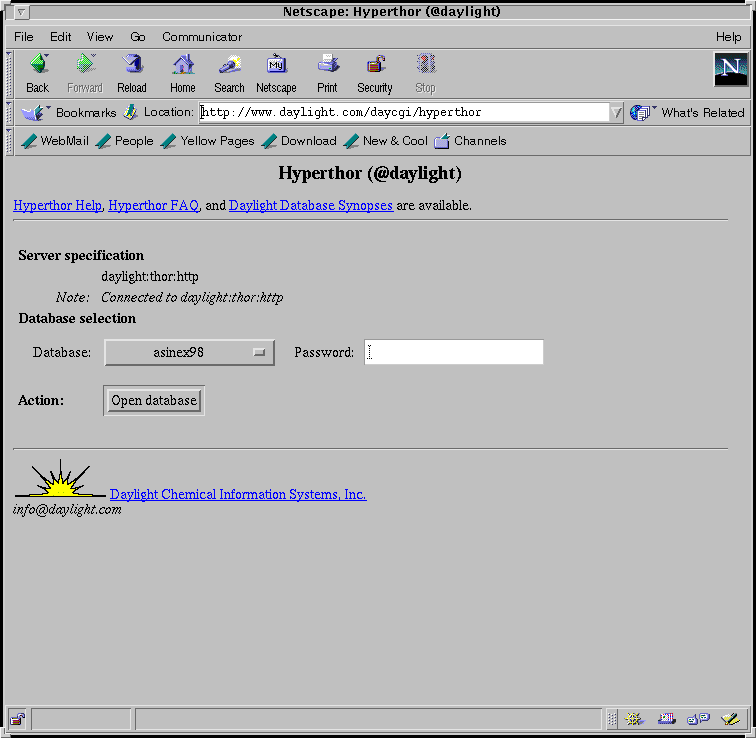
Task: Open the Communicator menu
Action: coord(202,37)
